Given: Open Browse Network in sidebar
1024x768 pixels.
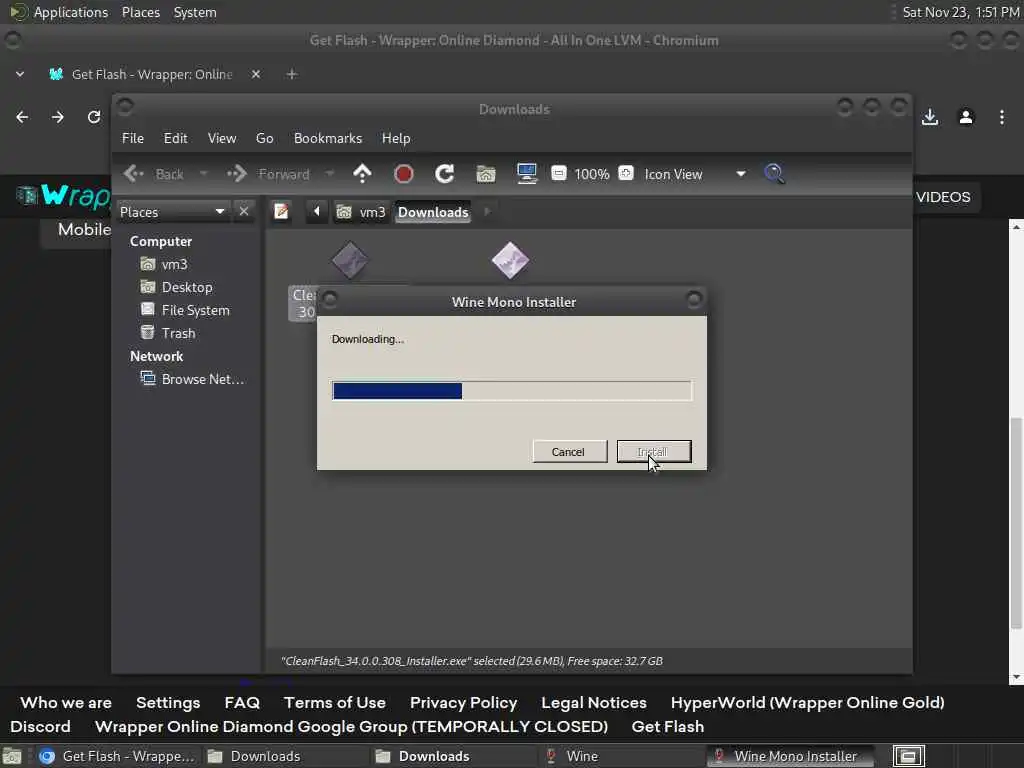Looking at the screenshot, I should pyautogui.click(x=193, y=379).
